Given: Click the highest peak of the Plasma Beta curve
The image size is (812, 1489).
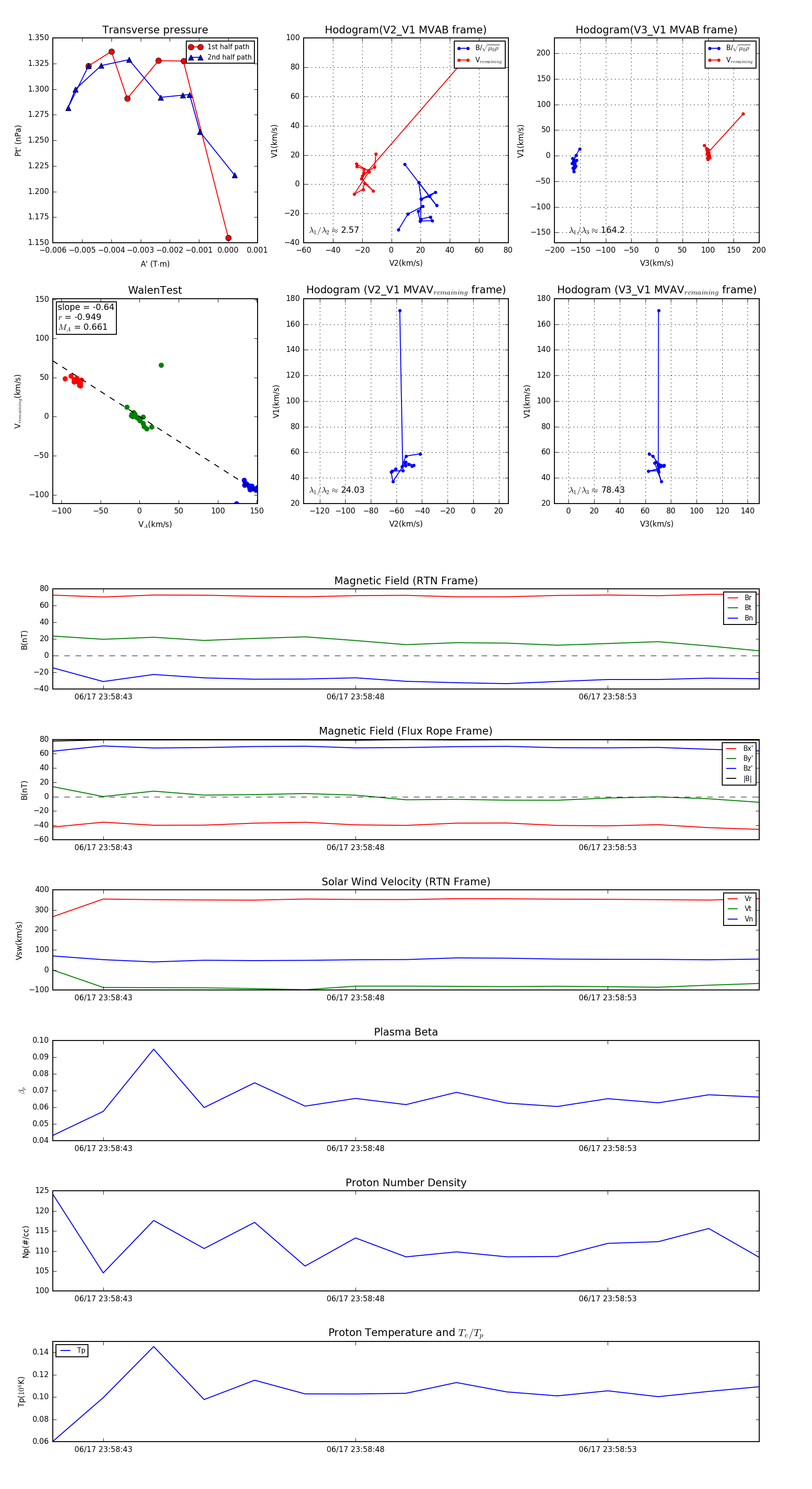Looking at the screenshot, I should click(154, 1049).
